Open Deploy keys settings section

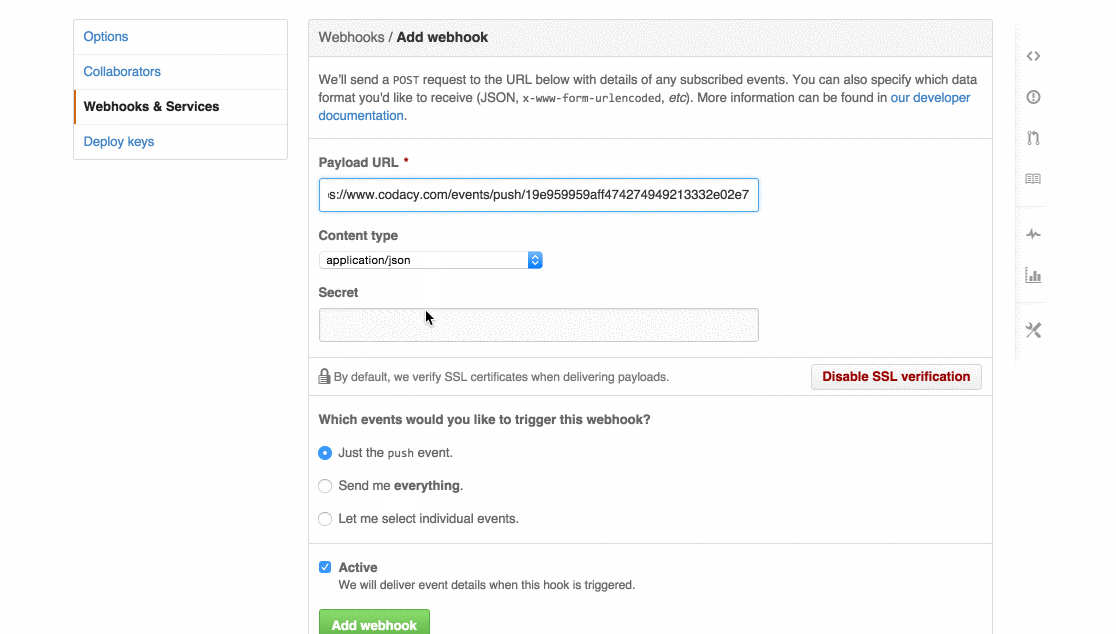pos(119,142)
